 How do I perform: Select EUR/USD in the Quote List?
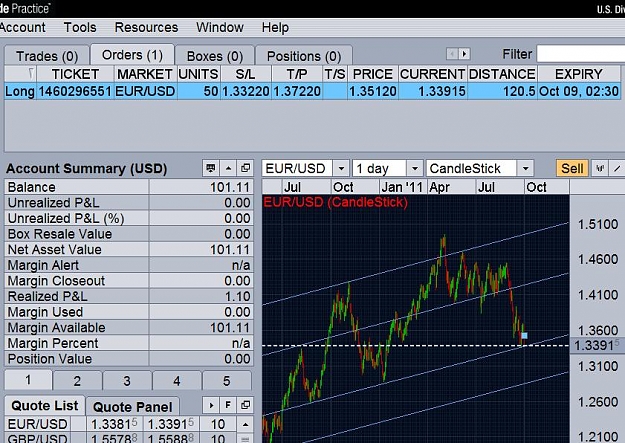click(x=38, y=424)
